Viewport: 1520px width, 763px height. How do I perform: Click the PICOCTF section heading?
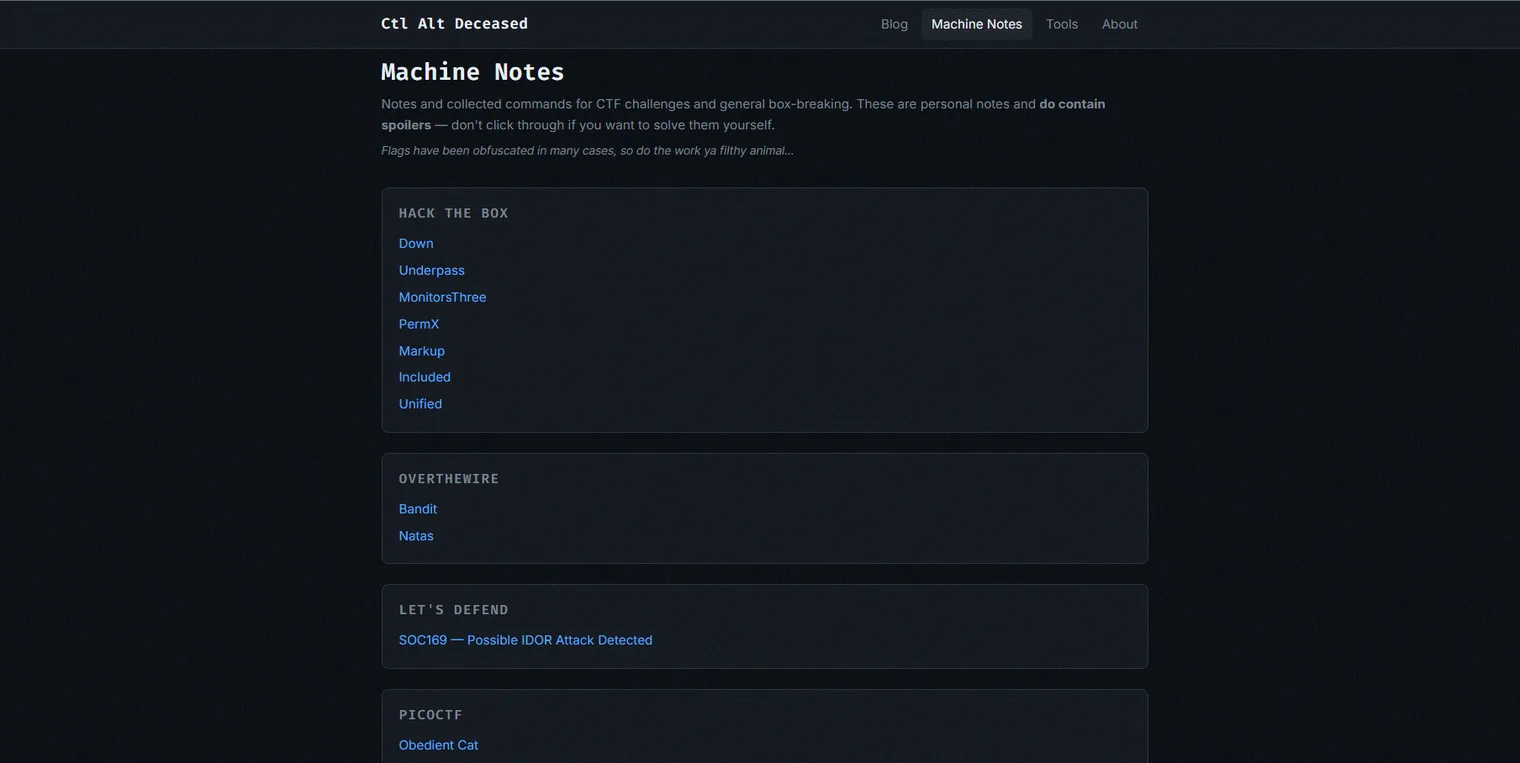tap(431, 715)
